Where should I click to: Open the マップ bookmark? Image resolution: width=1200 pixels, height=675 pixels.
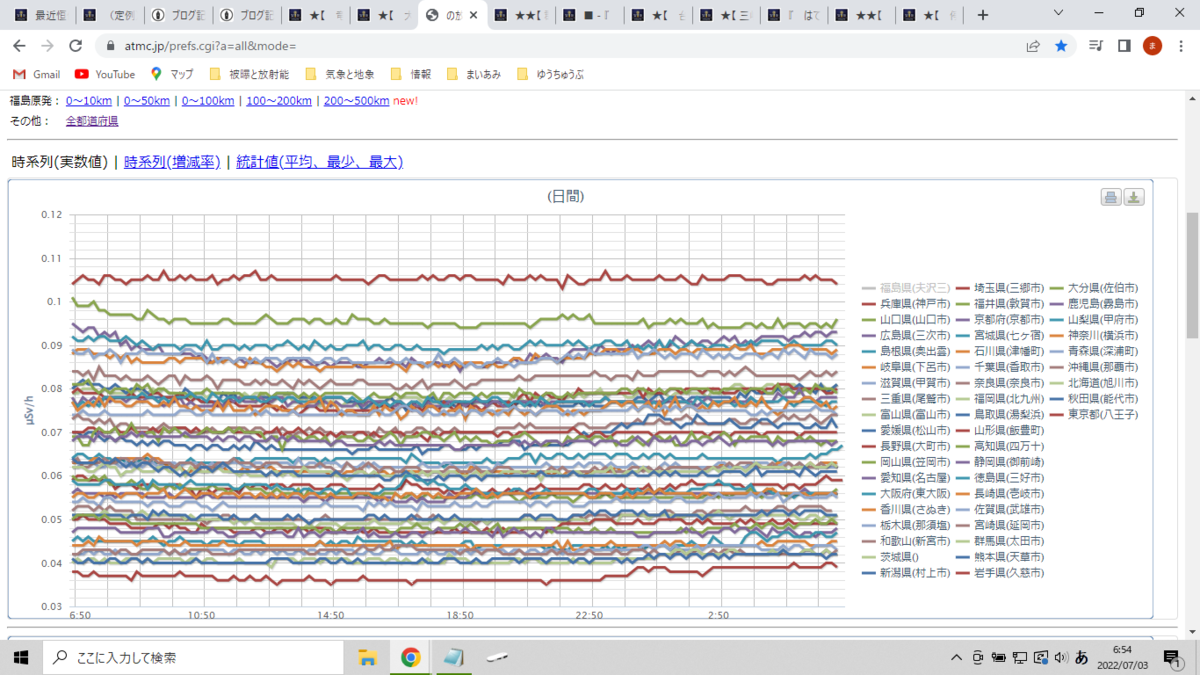171,74
